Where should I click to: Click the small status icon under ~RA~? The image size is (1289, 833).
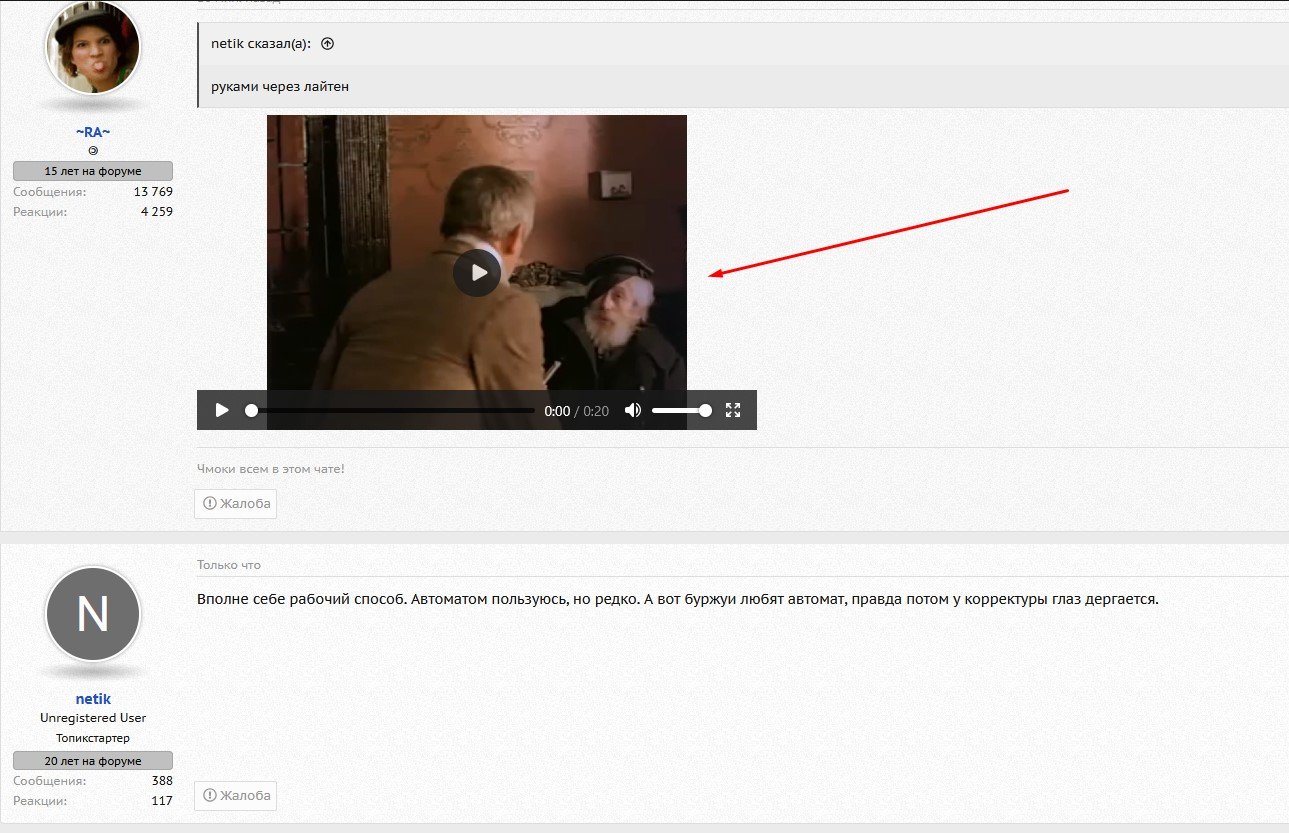coord(93,150)
